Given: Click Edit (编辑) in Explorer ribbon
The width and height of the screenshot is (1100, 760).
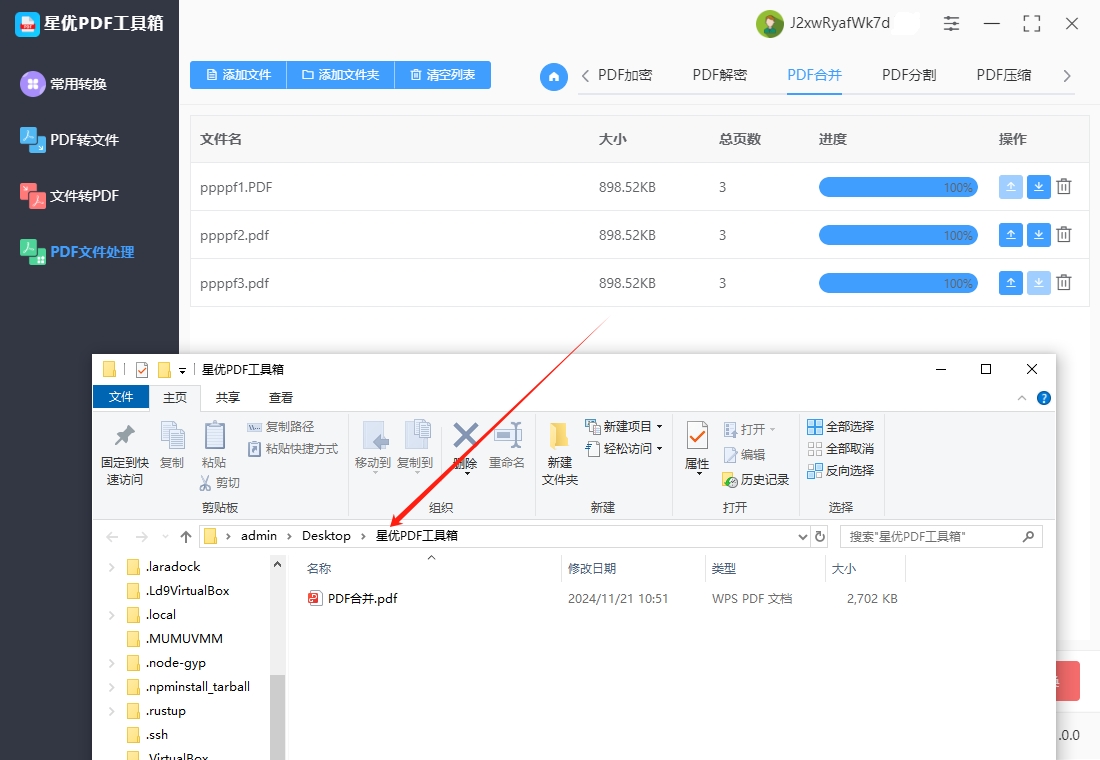Looking at the screenshot, I should [744, 455].
